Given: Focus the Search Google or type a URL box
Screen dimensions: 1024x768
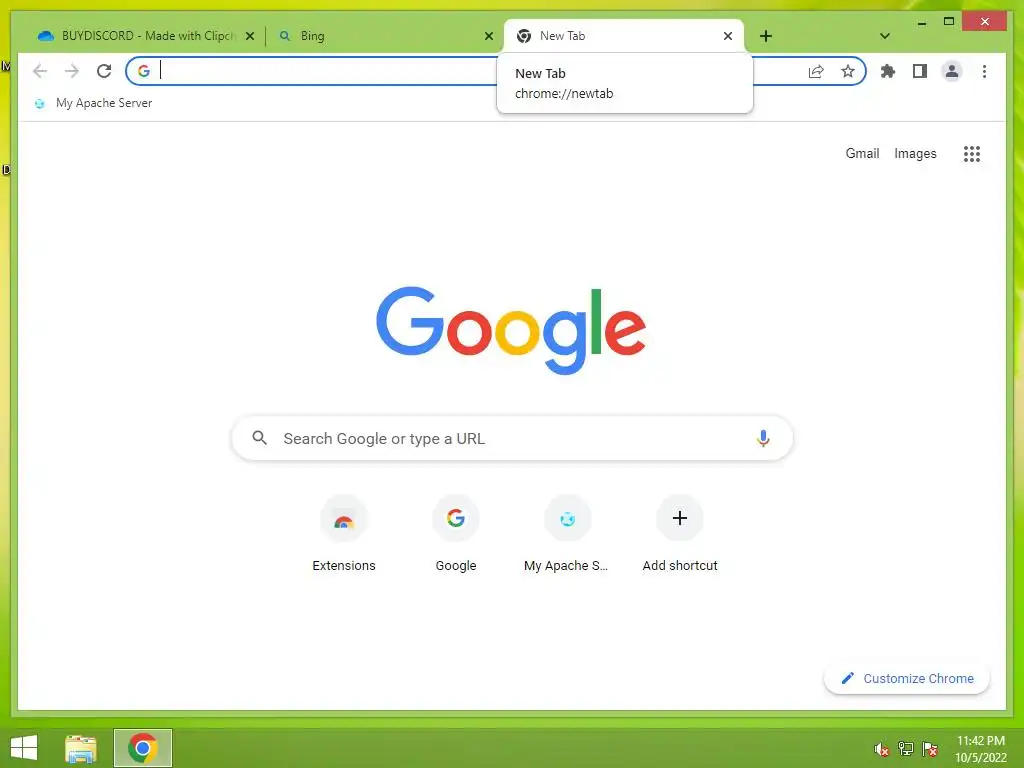Looking at the screenshot, I should pyautogui.click(x=512, y=438).
